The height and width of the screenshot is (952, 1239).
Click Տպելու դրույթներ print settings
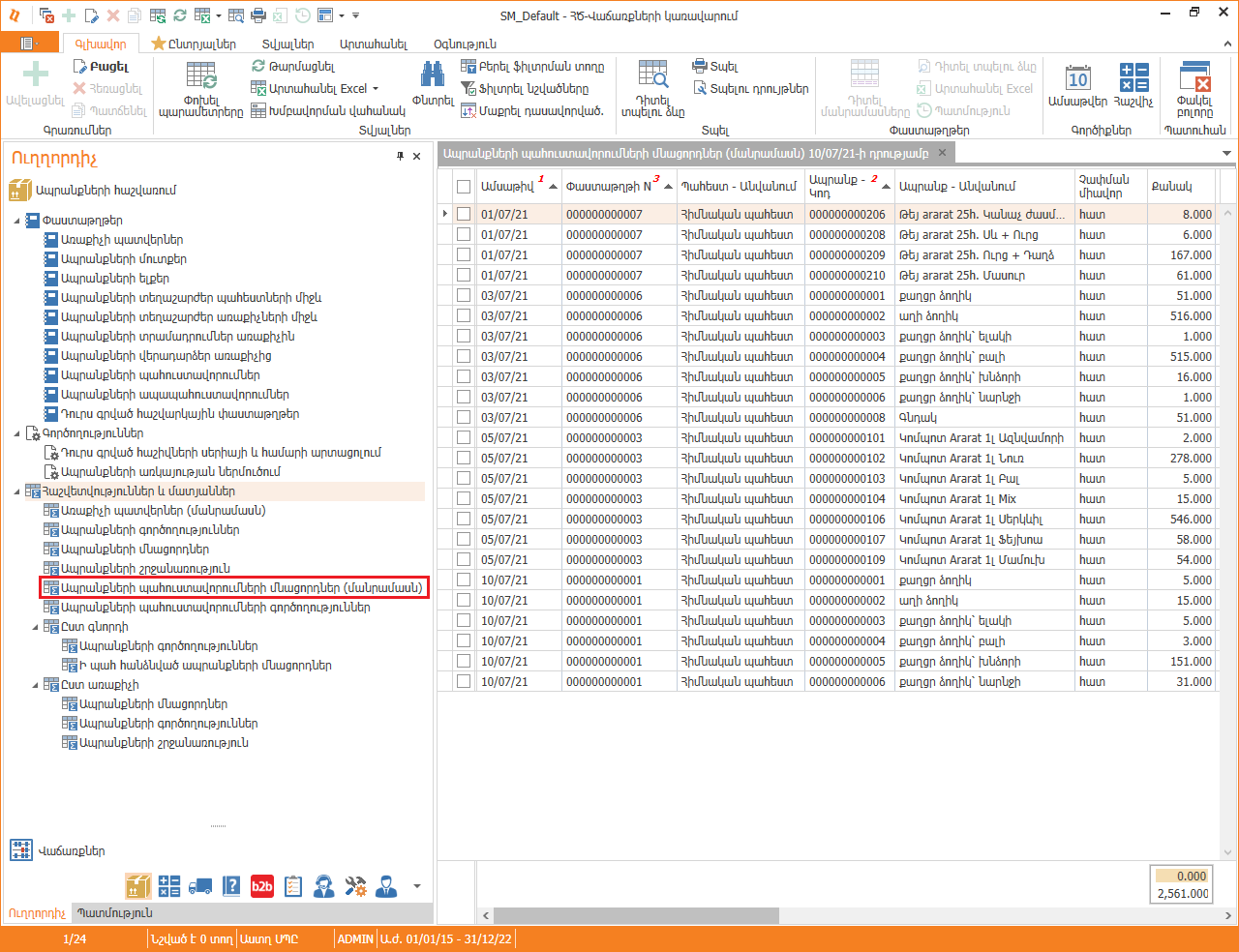[751, 88]
